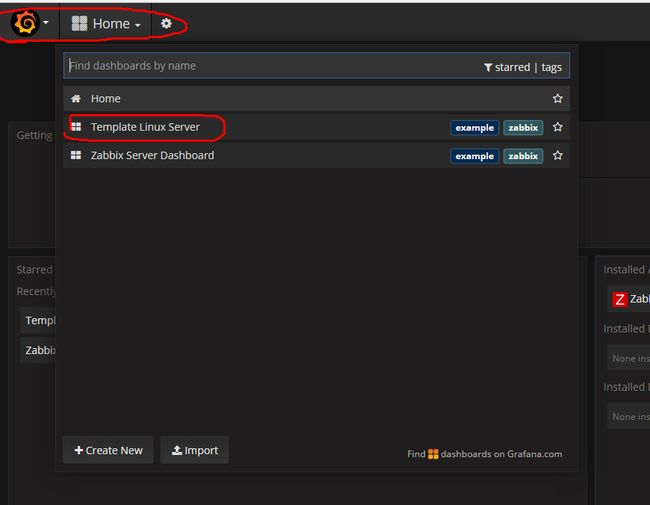Star the Template Linux Server dashboard
This screenshot has height=505, width=650.
click(x=558, y=127)
